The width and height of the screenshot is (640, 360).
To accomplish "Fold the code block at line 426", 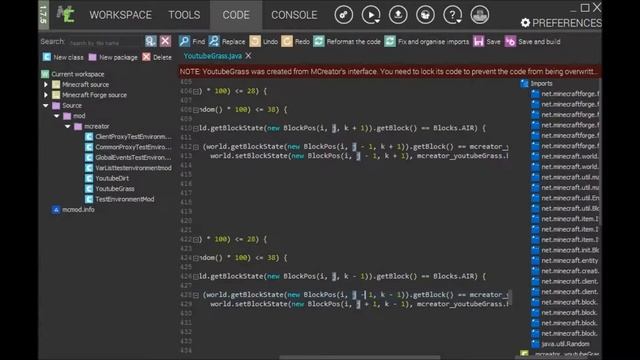I will coord(196,277).
